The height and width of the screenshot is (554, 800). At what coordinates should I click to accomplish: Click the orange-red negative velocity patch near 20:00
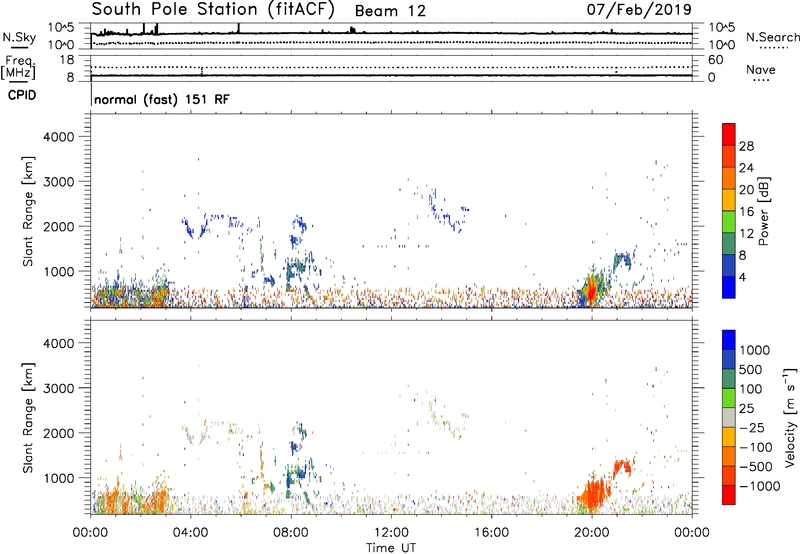[x=594, y=493]
